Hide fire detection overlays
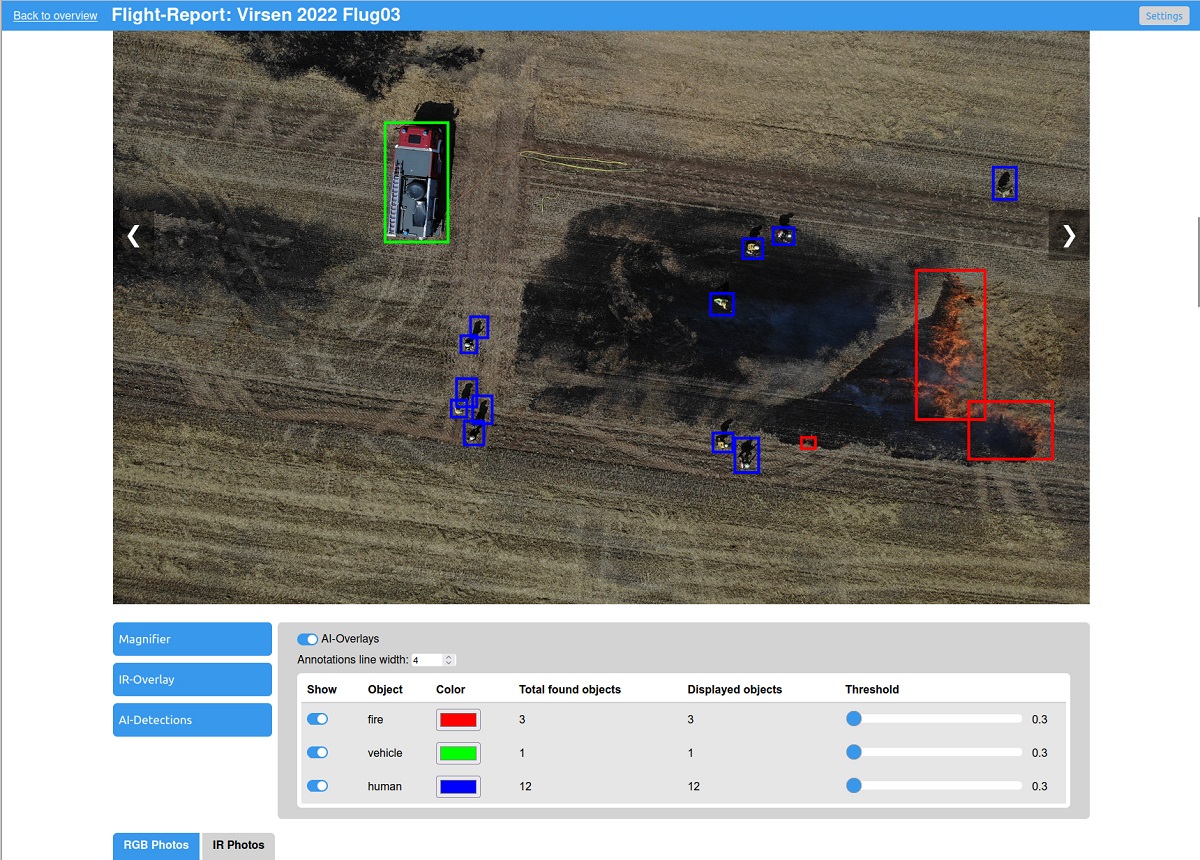1200x860 pixels. [x=317, y=719]
